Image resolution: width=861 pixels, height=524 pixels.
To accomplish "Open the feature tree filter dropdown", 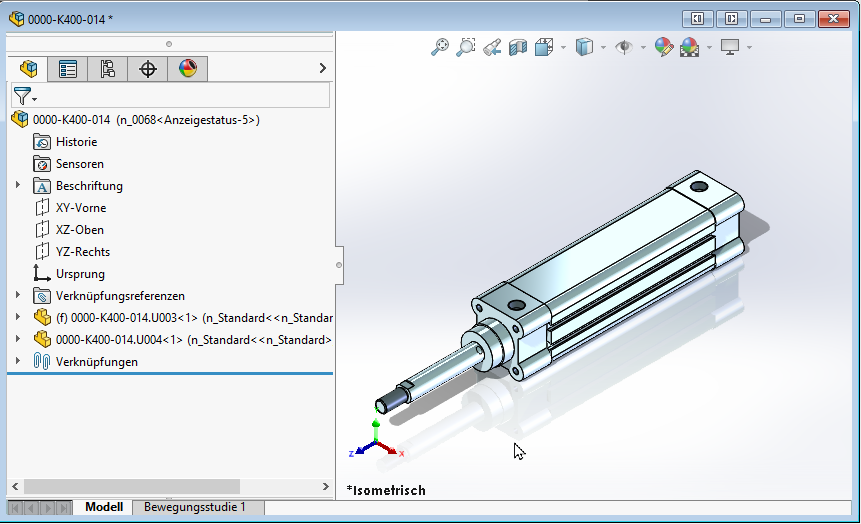I will click(25, 96).
